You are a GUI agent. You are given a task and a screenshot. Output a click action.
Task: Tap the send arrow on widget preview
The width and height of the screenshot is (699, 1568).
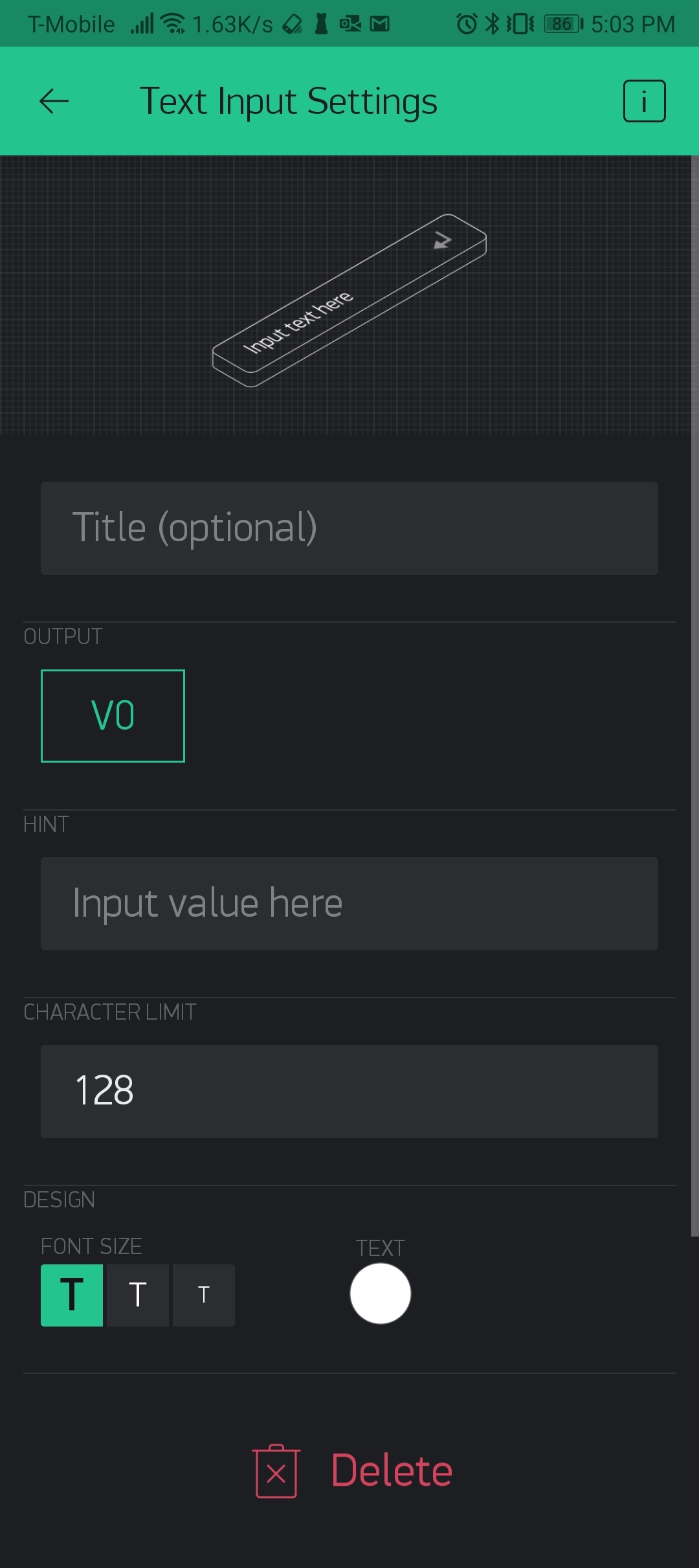click(442, 240)
